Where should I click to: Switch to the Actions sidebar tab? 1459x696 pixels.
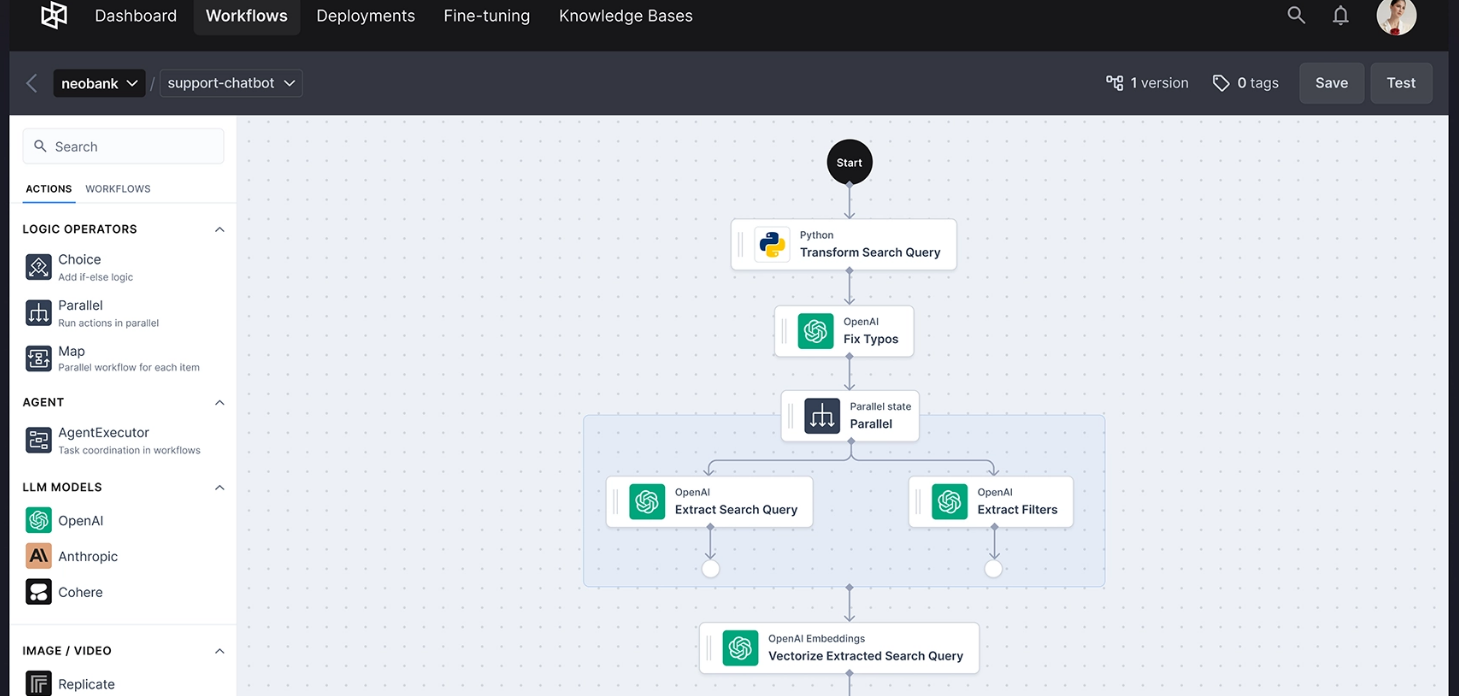(x=49, y=189)
